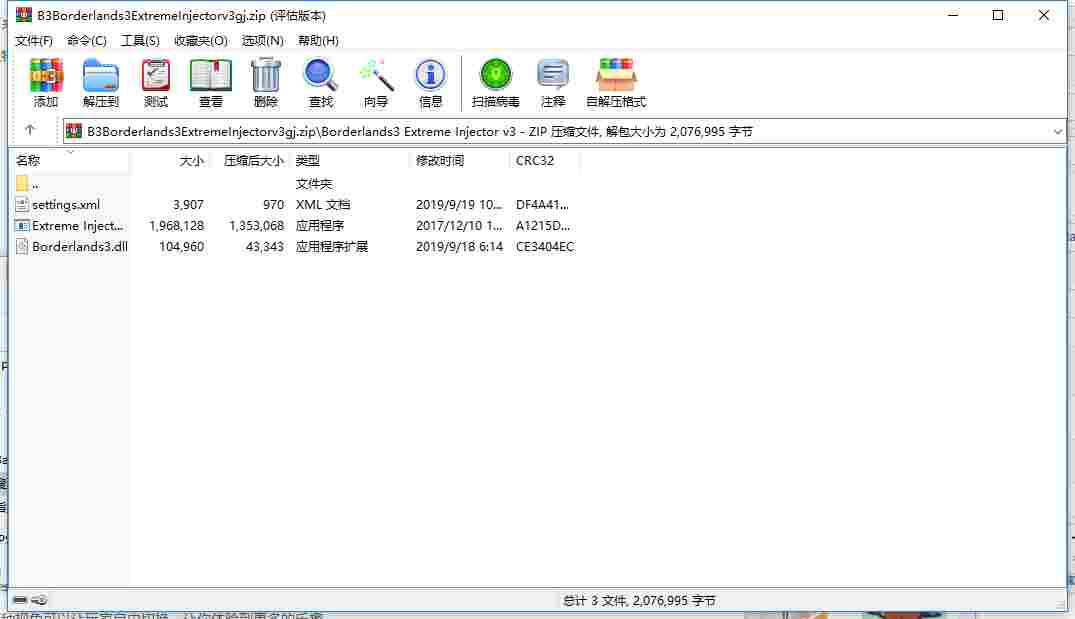
Task: Close the WinRAR window
Action: click(1043, 15)
